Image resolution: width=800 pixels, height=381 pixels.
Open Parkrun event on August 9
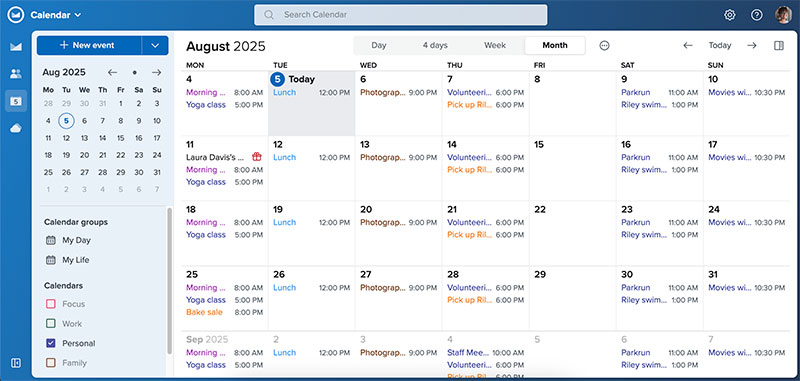click(659, 93)
